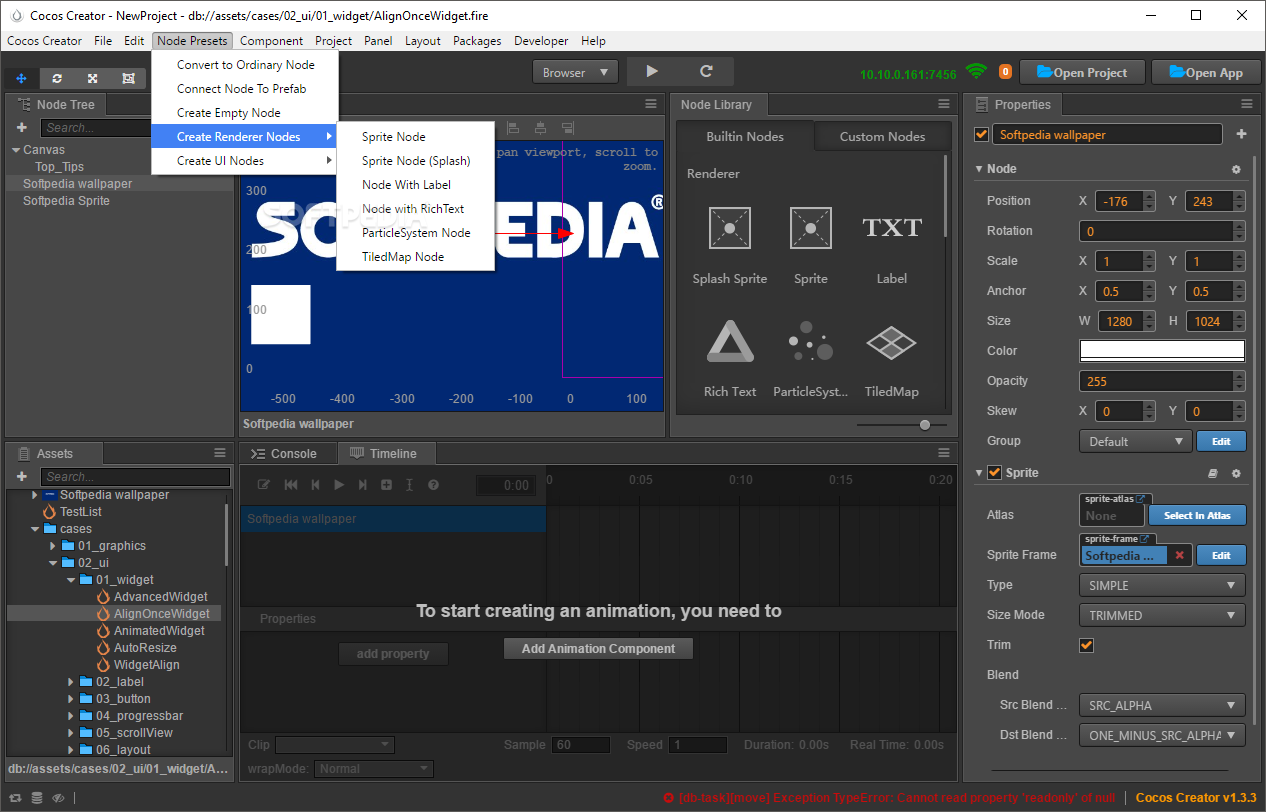Collapse the Node section in Properties
The image size is (1266, 812).
[x=979, y=169]
